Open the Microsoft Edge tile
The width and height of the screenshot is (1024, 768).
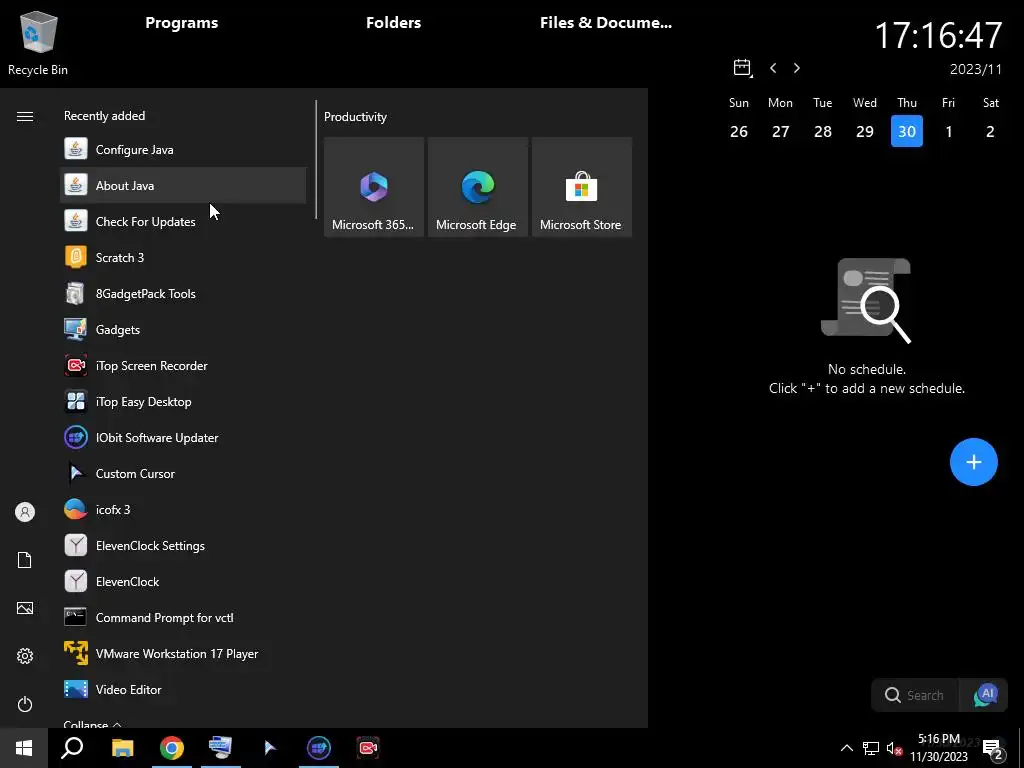point(477,187)
